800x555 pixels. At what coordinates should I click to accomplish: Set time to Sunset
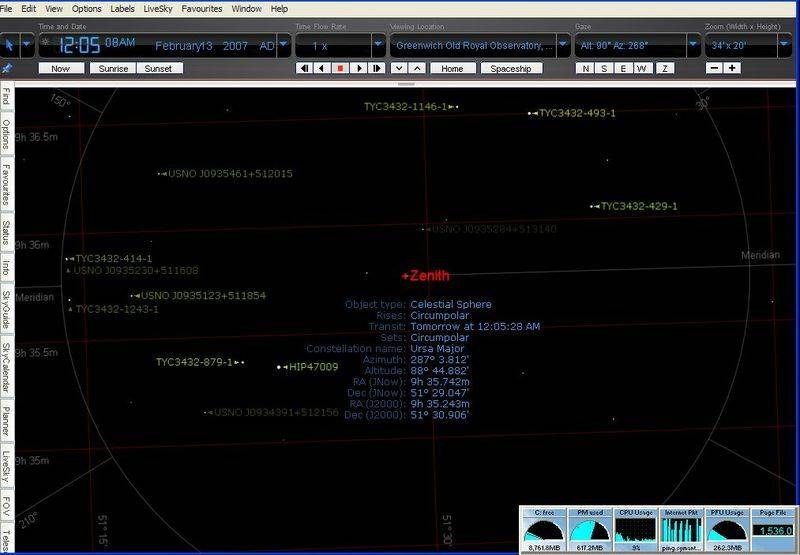[x=158, y=68]
